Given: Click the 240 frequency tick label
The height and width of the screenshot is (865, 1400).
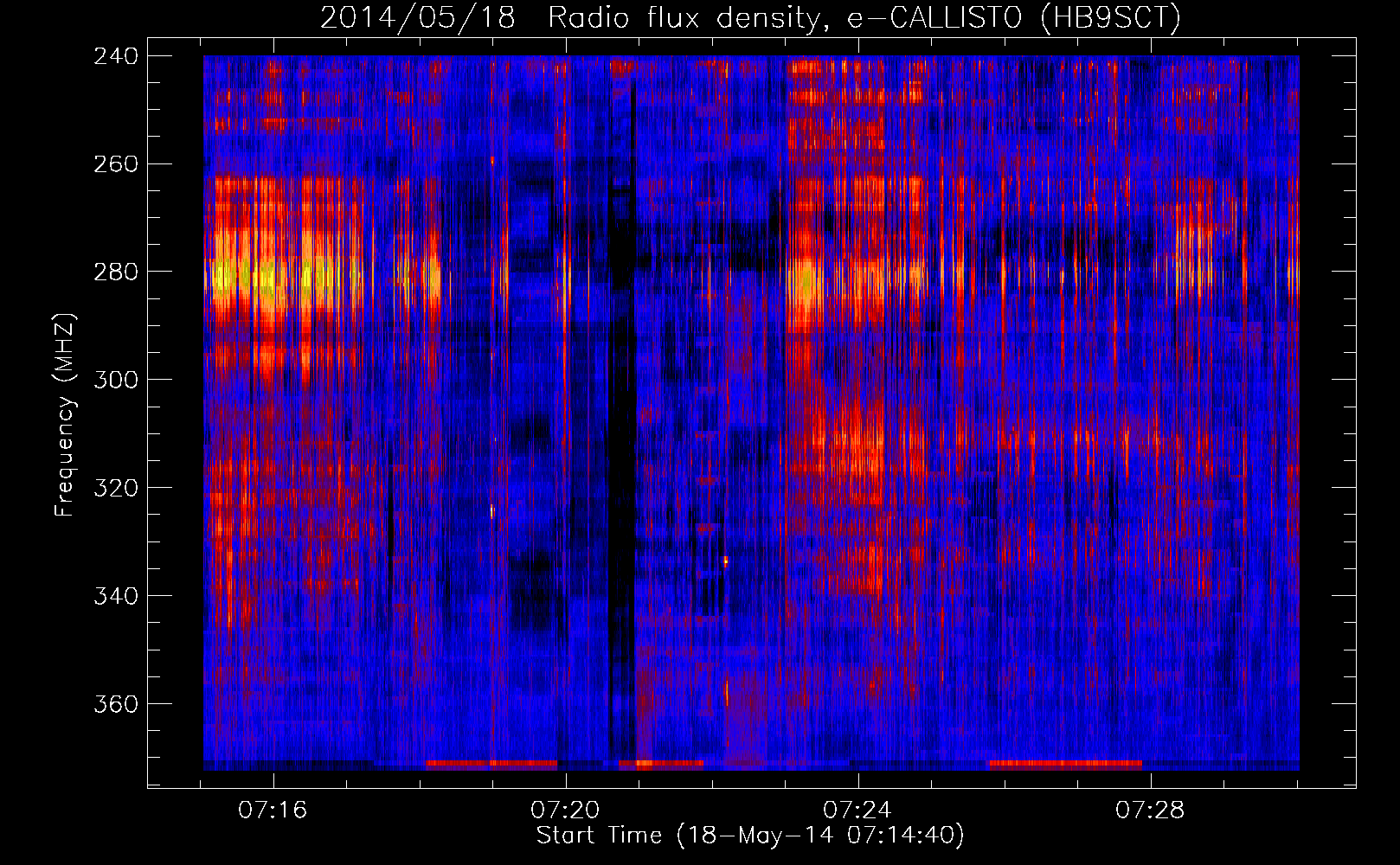Looking at the screenshot, I should 116,56.
